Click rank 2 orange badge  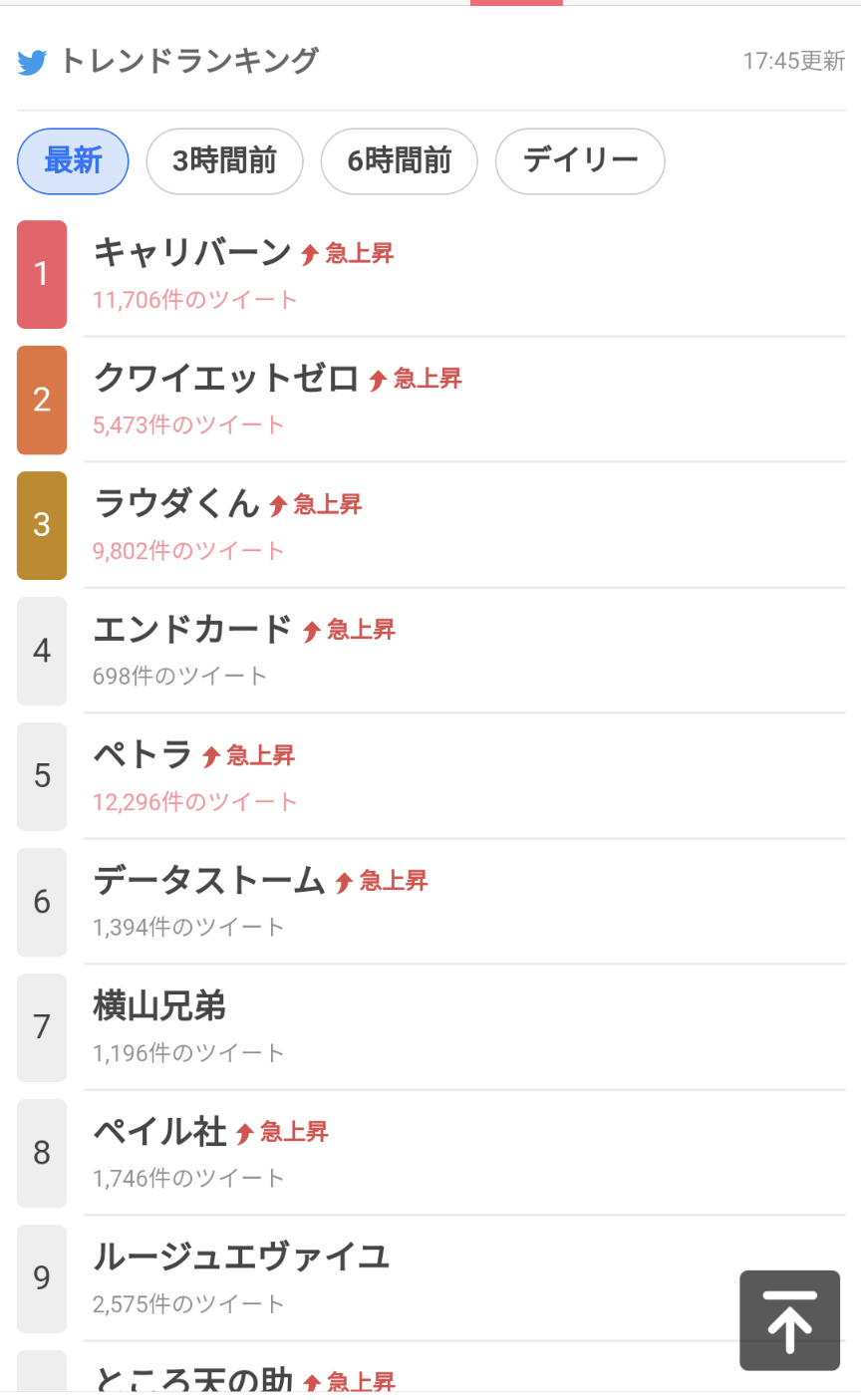click(x=42, y=400)
